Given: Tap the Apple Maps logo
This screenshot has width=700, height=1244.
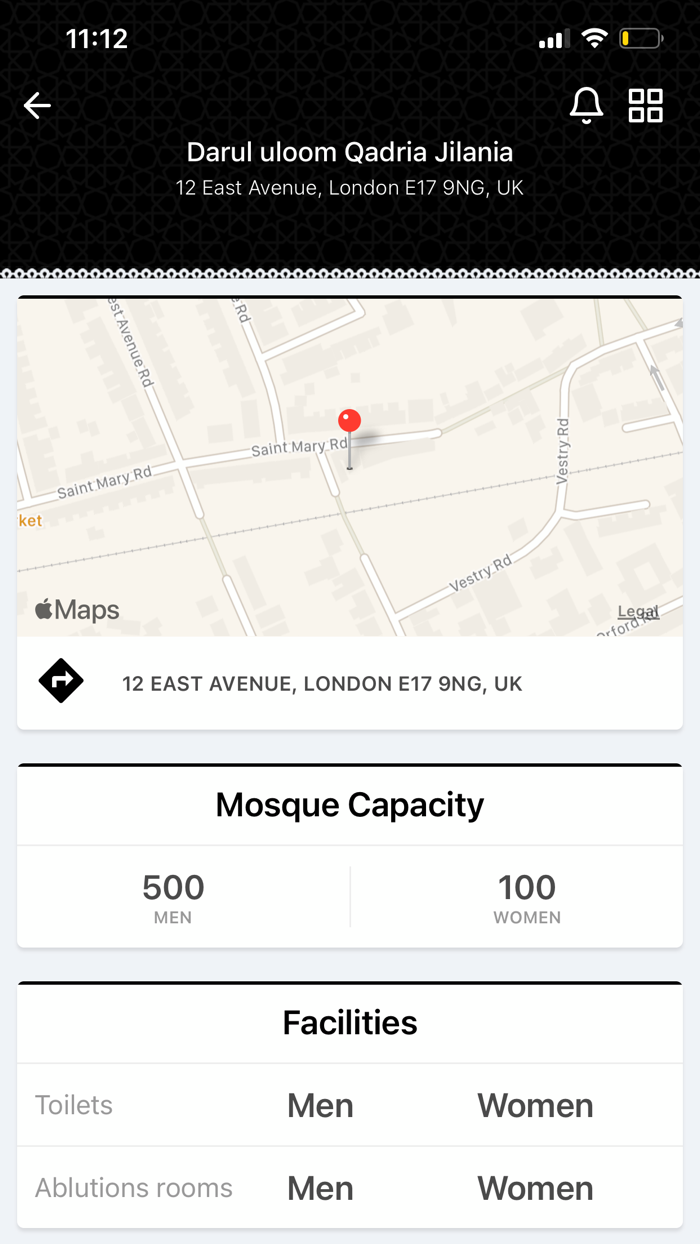Looking at the screenshot, I should point(78,609).
